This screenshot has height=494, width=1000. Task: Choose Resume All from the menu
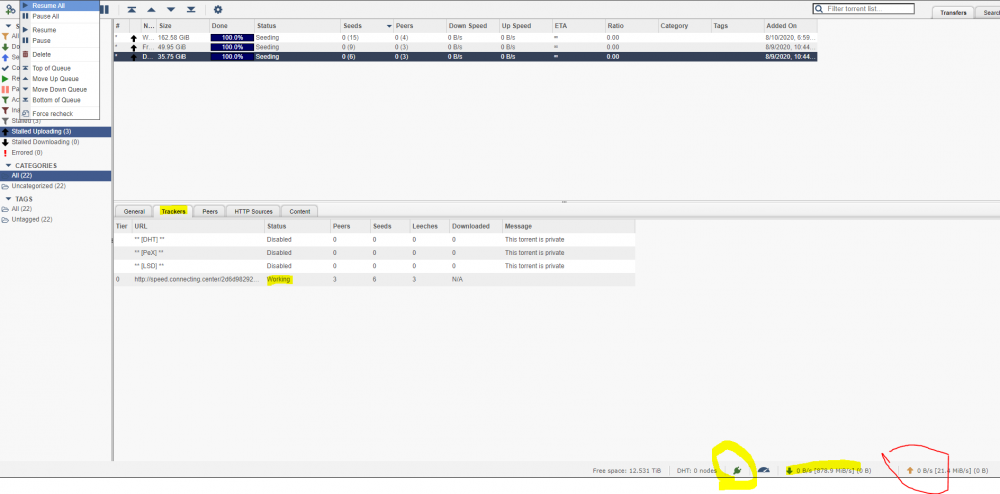click(x=59, y=5)
